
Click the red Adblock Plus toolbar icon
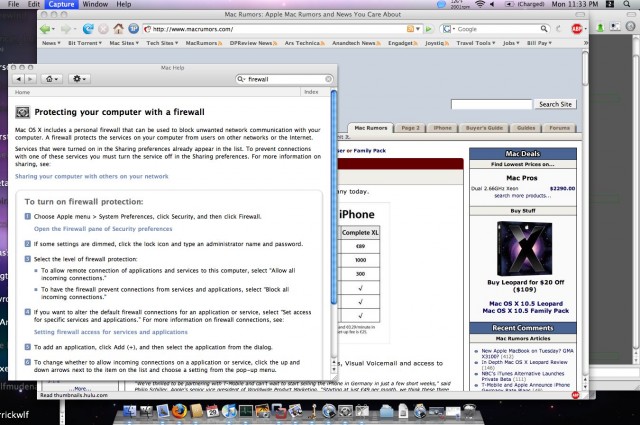(x=576, y=29)
